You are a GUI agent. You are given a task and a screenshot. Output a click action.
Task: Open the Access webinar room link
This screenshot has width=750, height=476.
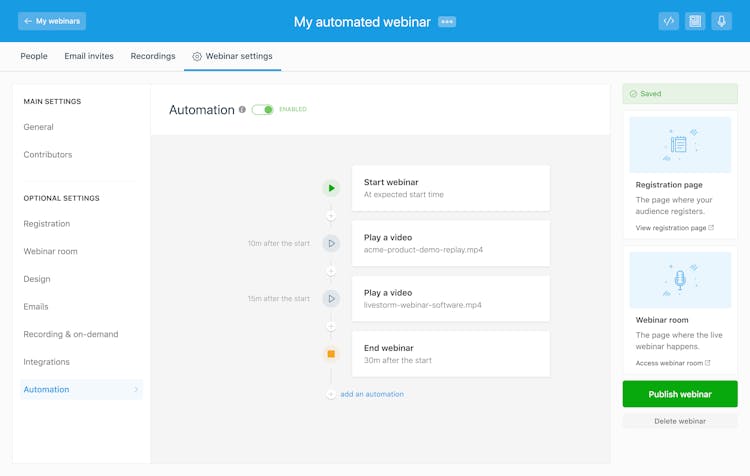pyautogui.click(x=672, y=363)
